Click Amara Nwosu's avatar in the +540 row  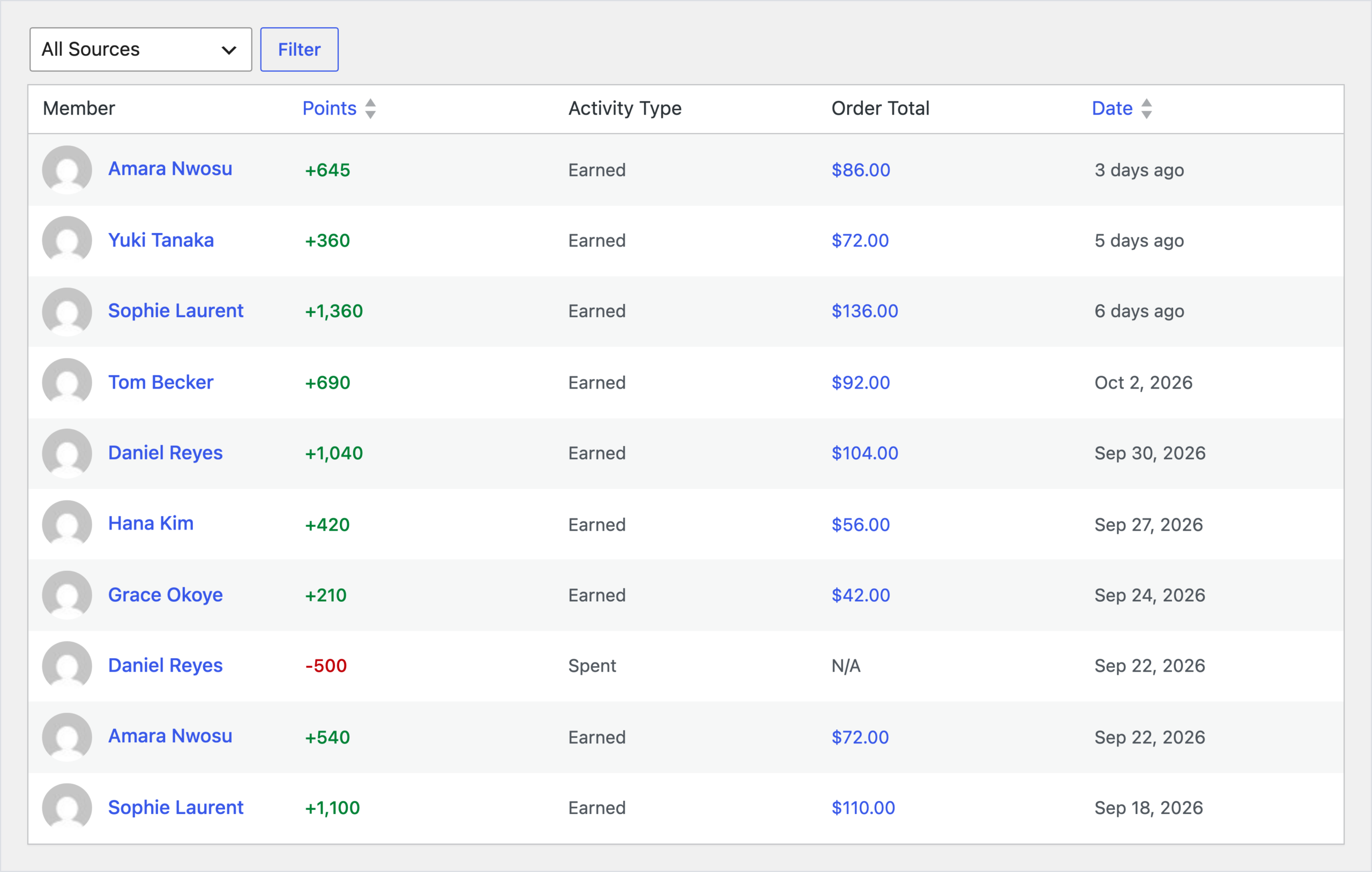tap(67, 737)
